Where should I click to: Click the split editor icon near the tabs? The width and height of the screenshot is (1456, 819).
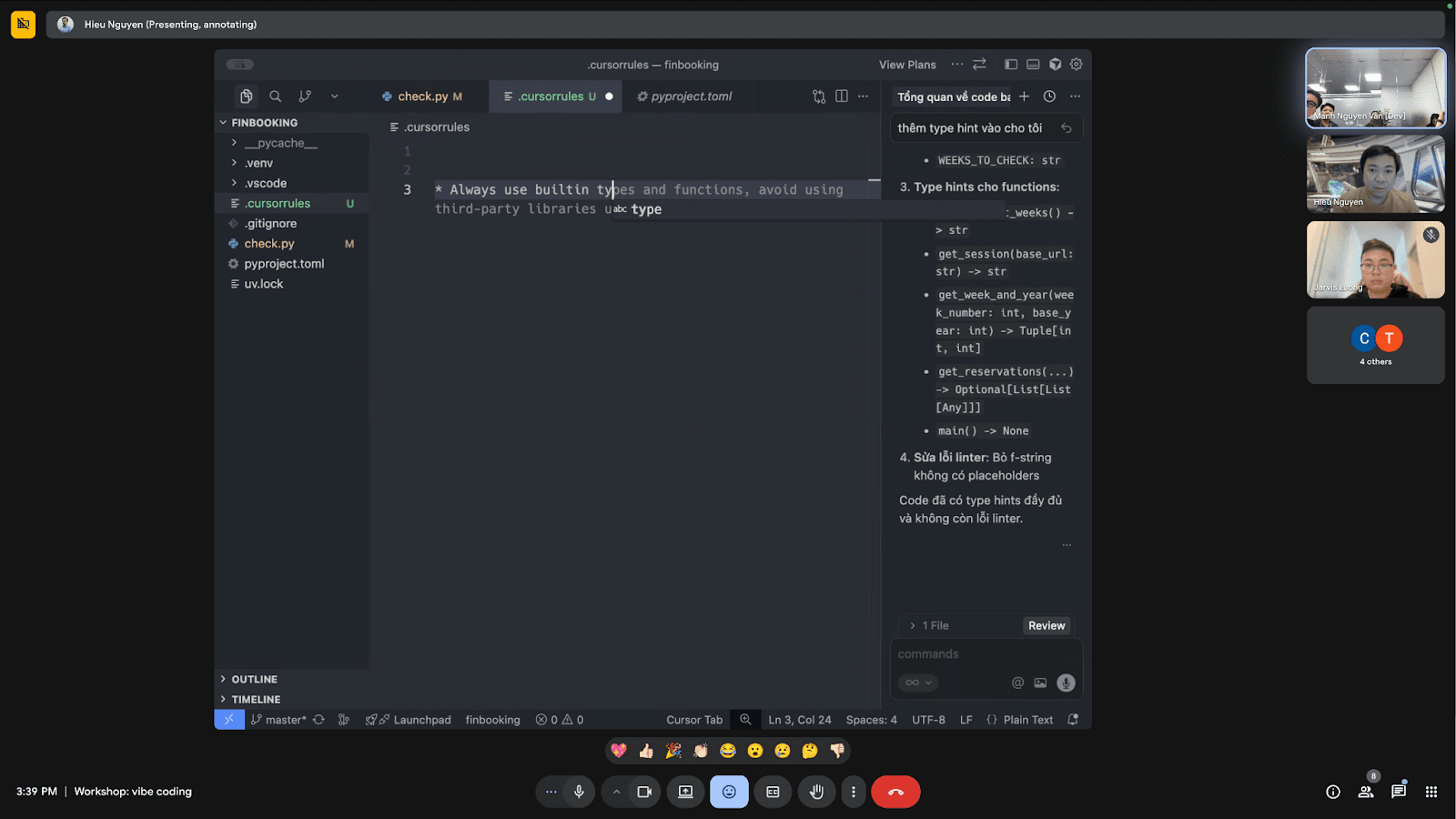(840, 96)
